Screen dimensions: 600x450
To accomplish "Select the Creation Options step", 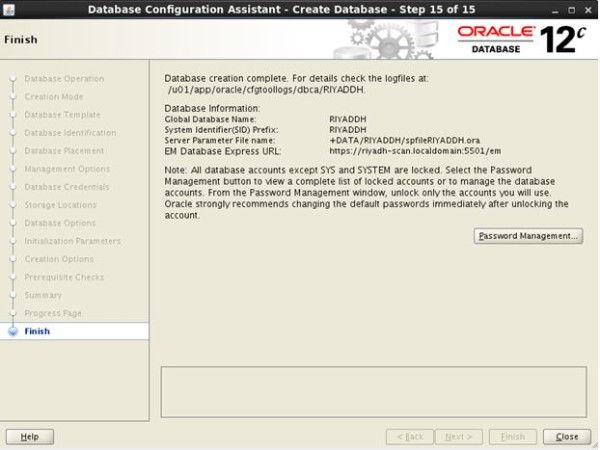I will pos(59,259).
